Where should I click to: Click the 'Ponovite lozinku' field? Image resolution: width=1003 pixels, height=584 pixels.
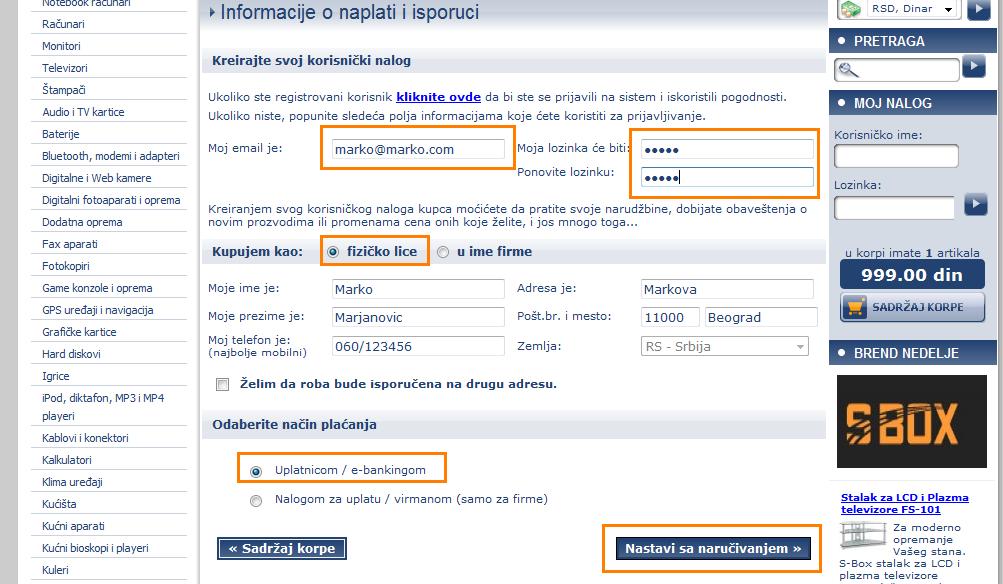coord(727,177)
